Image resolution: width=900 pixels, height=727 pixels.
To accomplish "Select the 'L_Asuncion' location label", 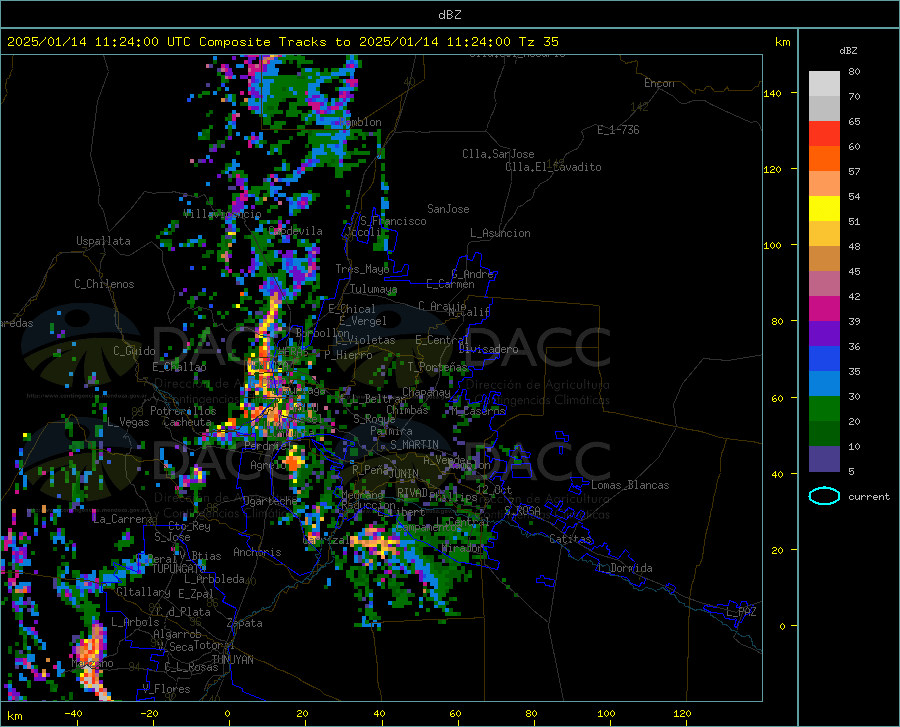I will pyautogui.click(x=500, y=233).
